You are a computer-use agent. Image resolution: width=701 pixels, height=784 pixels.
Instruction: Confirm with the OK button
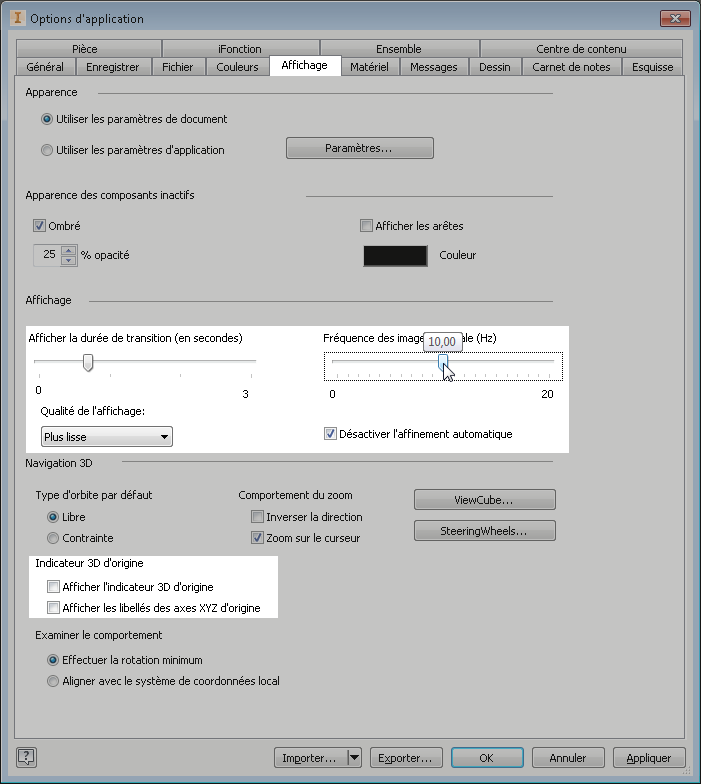coord(487,758)
